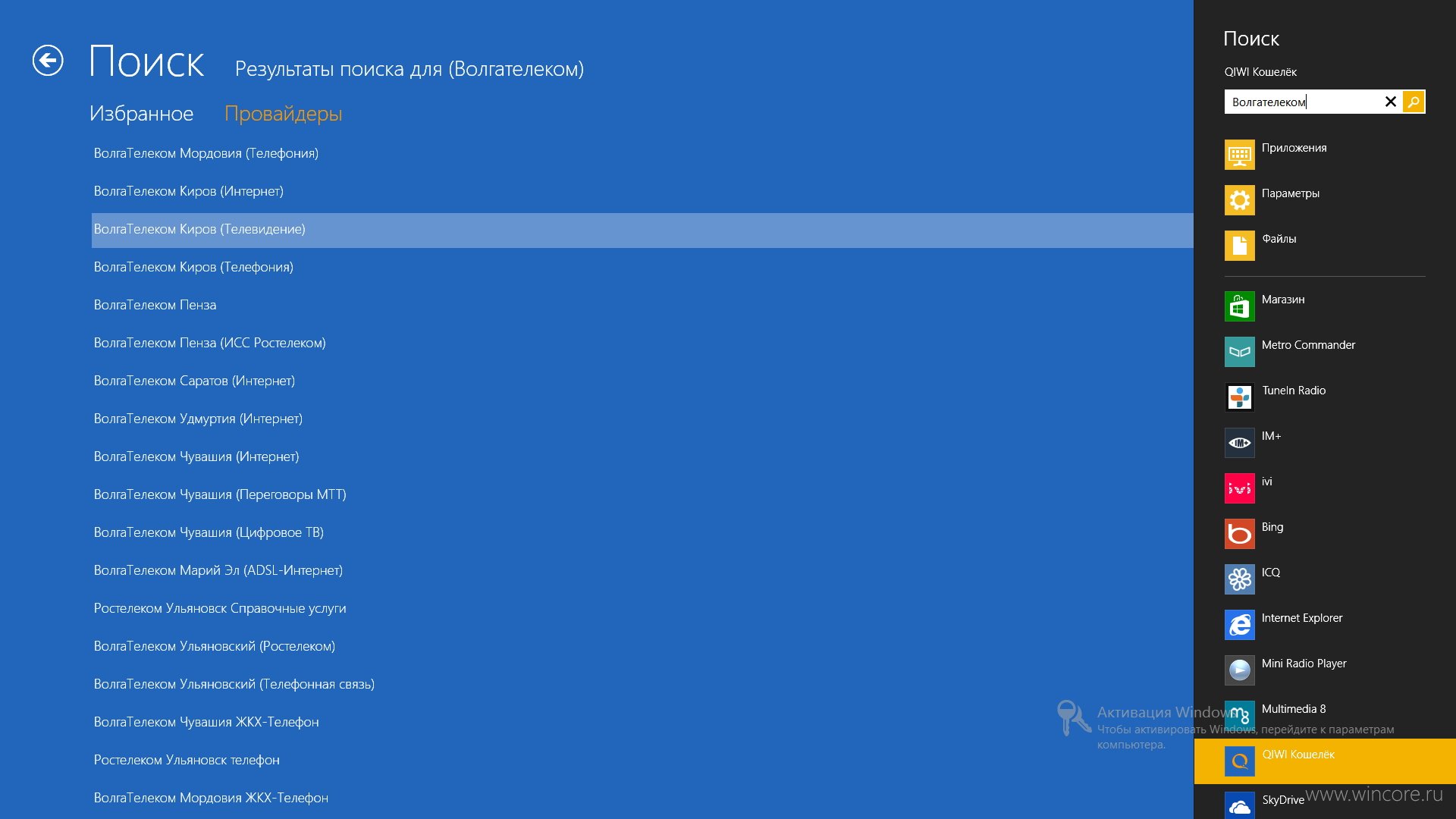
Task: Open ВолгаТелеком Чувашия (Интернет)
Action: [196, 457]
